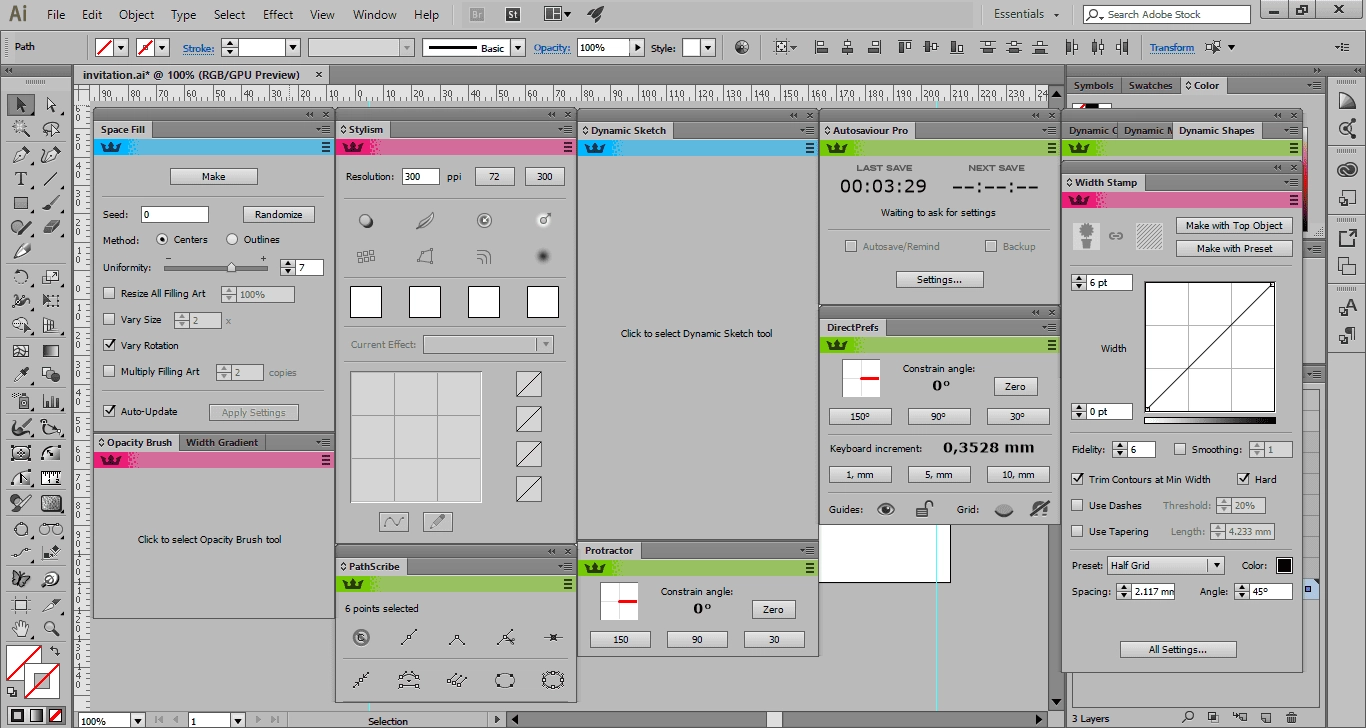Select the Eyedropper tool

point(21,375)
